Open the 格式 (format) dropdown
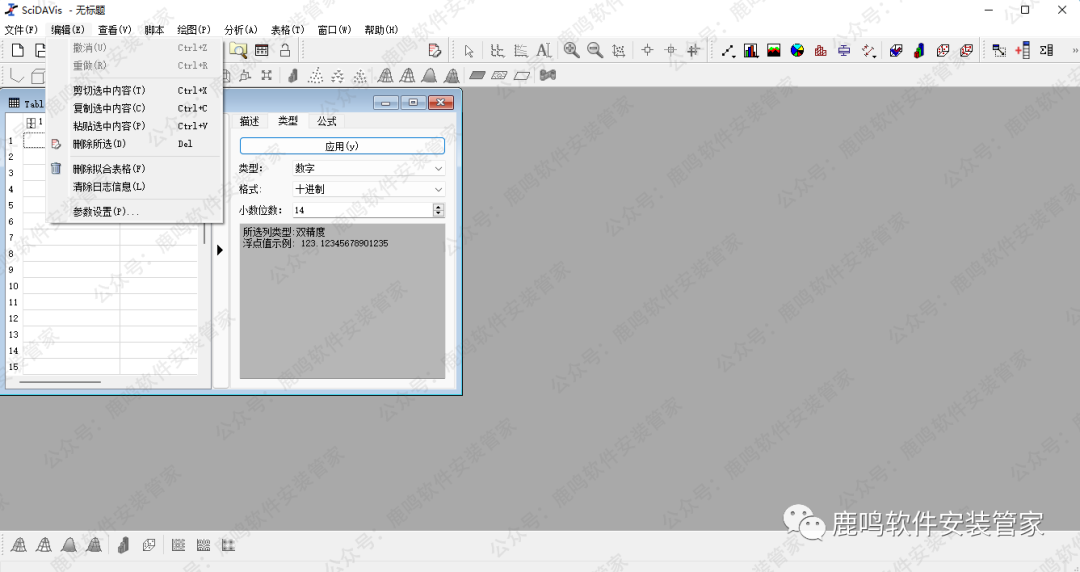The width and height of the screenshot is (1080, 572). click(367, 189)
